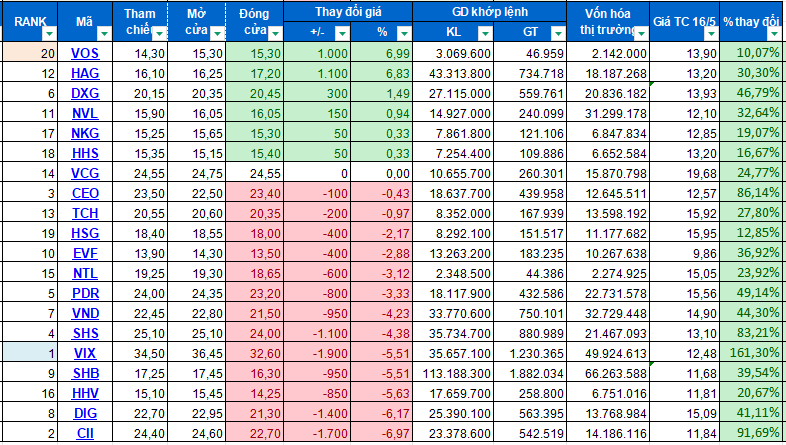Open the VCG stock link
Image resolution: width=786 pixels, height=445 pixels.
(x=85, y=173)
